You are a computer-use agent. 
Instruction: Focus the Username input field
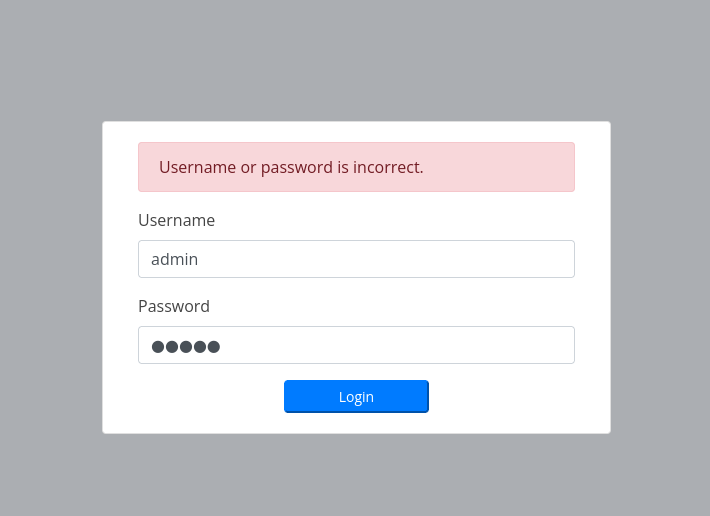coord(356,259)
